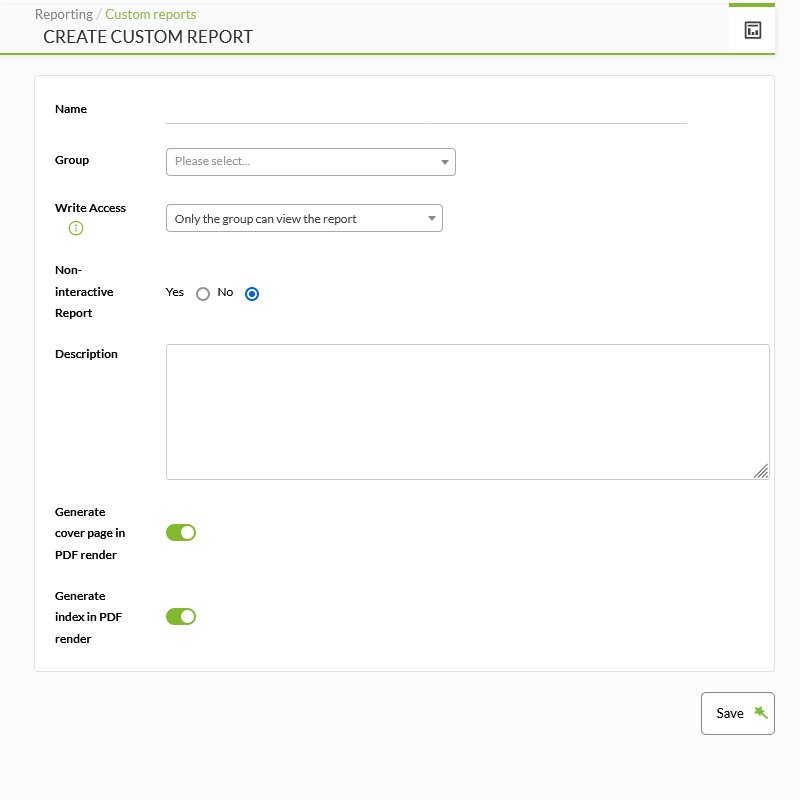Save the custom report
Image resolution: width=800 pixels, height=800 pixels.
[x=738, y=713]
